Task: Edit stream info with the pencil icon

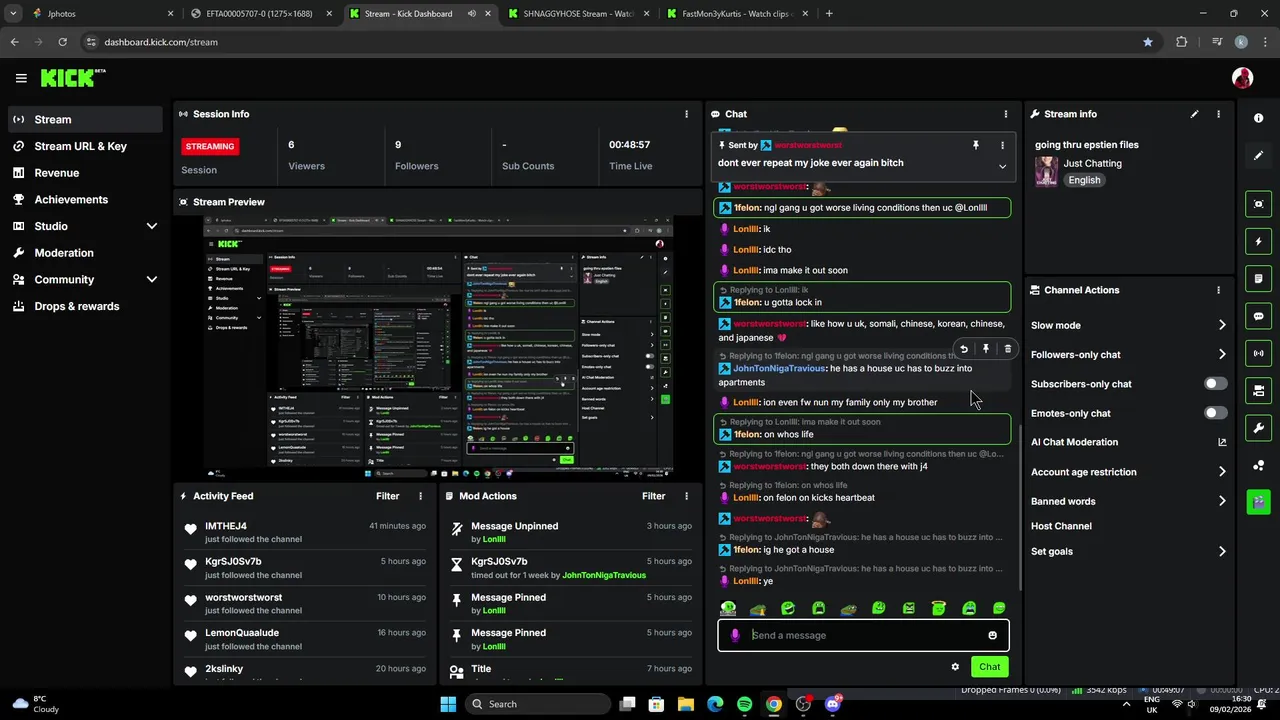Action: 1194,114
